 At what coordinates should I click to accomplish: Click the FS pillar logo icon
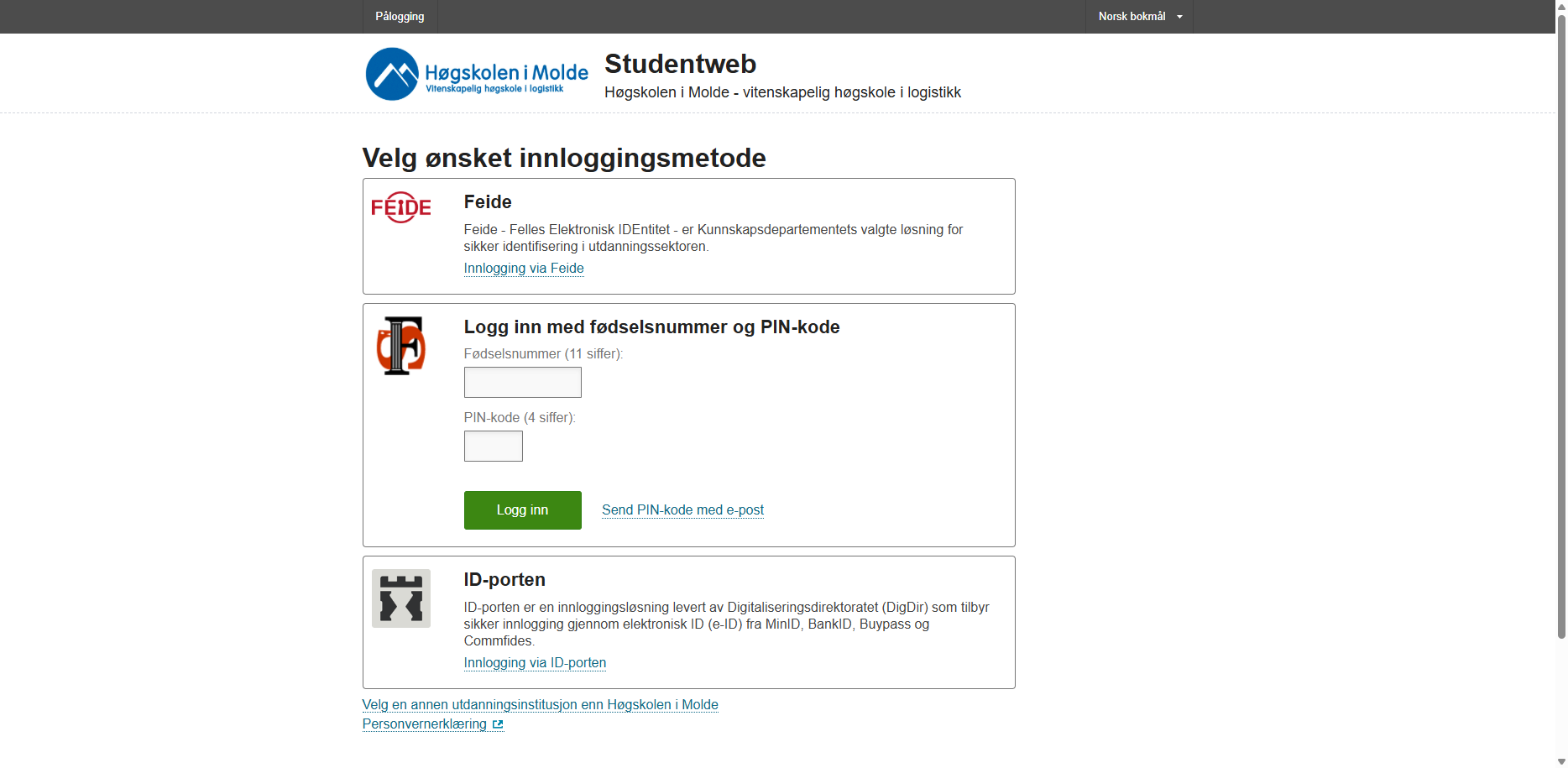(401, 345)
